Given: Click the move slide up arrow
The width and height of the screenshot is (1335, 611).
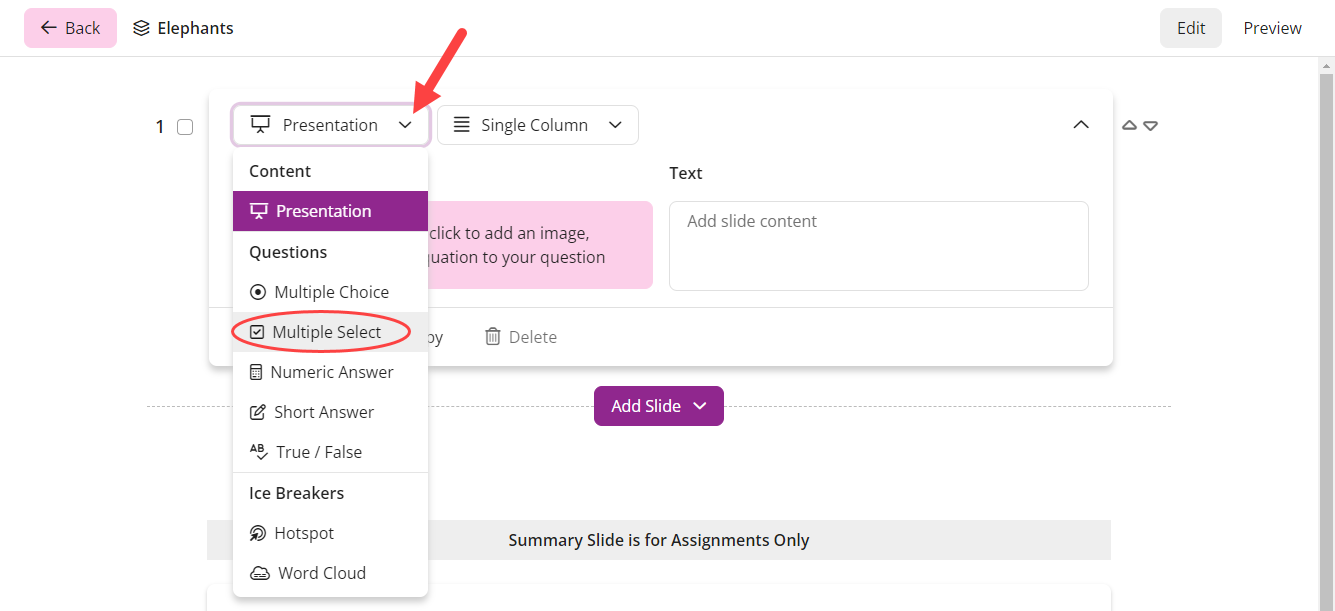Looking at the screenshot, I should click(x=1129, y=124).
